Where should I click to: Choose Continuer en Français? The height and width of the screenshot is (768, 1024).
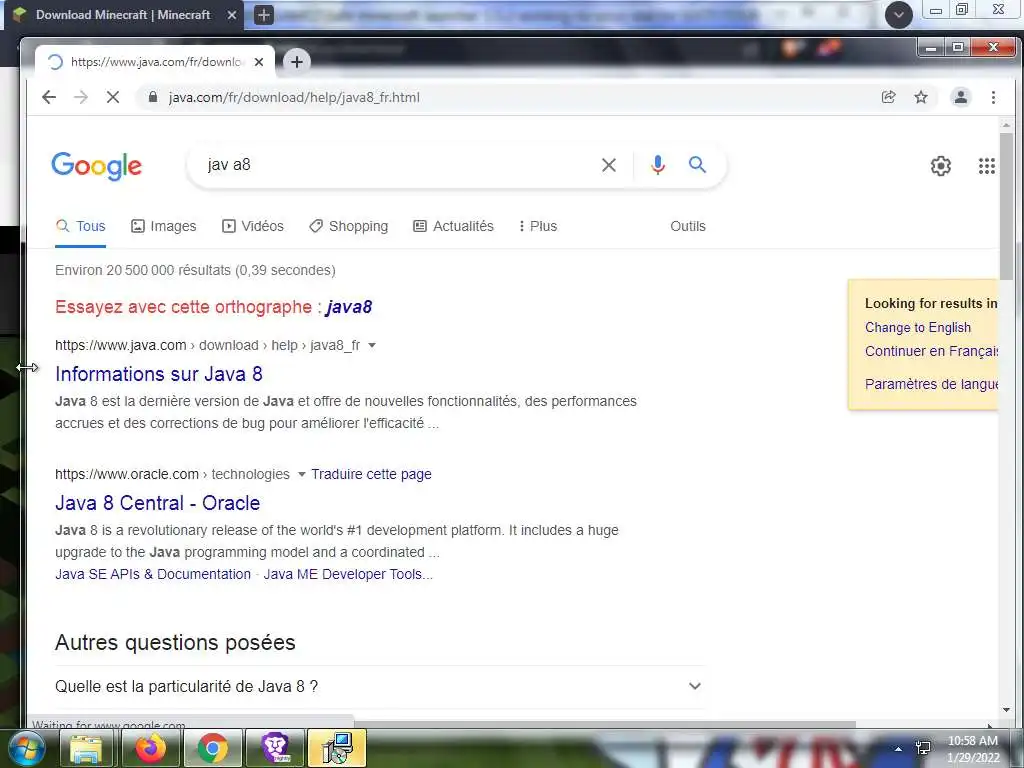(931, 351)
